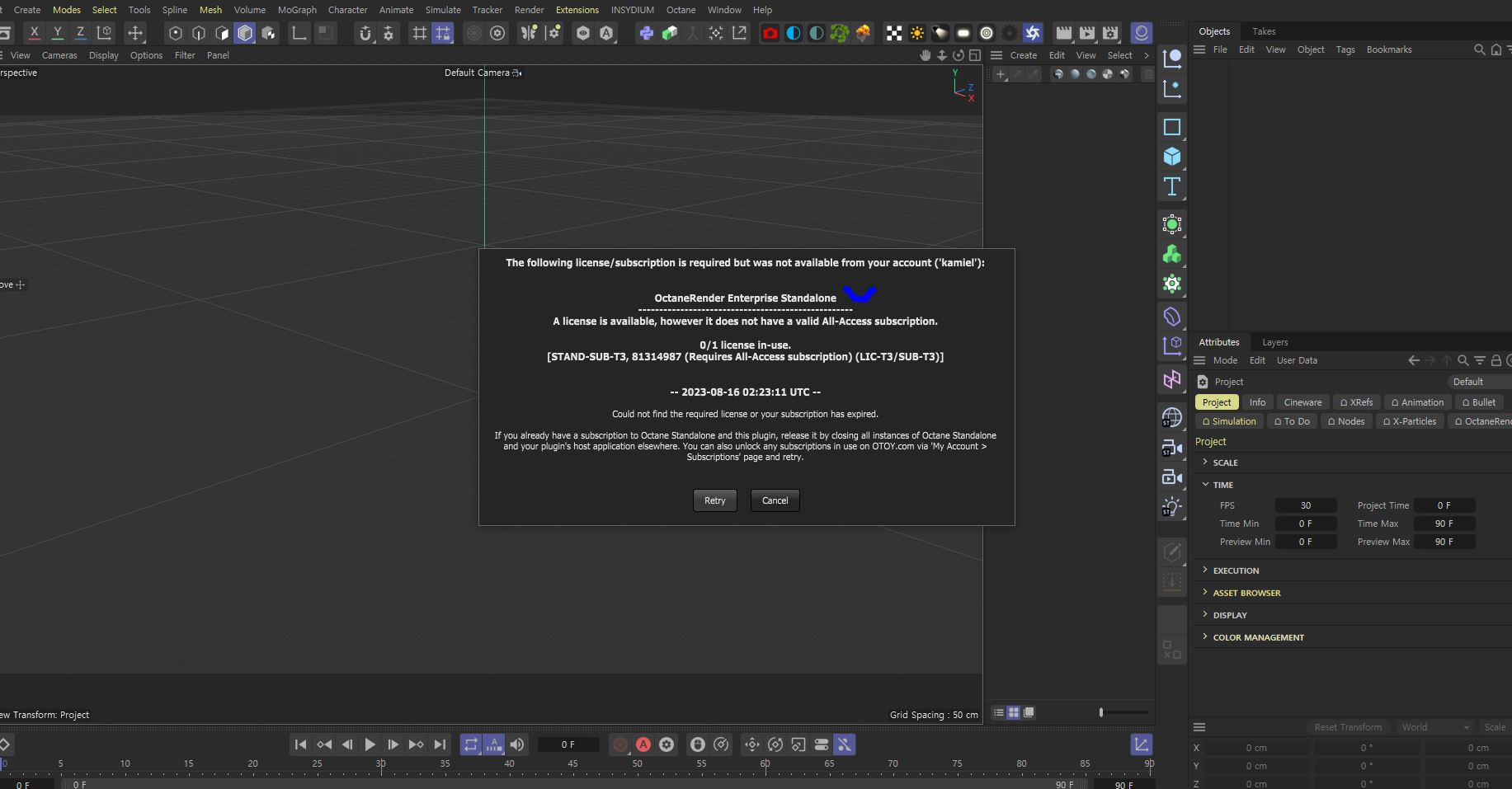Collapse the TIME section
This screenshot has width=1512, height=789.
click(x=1222, y=485)
